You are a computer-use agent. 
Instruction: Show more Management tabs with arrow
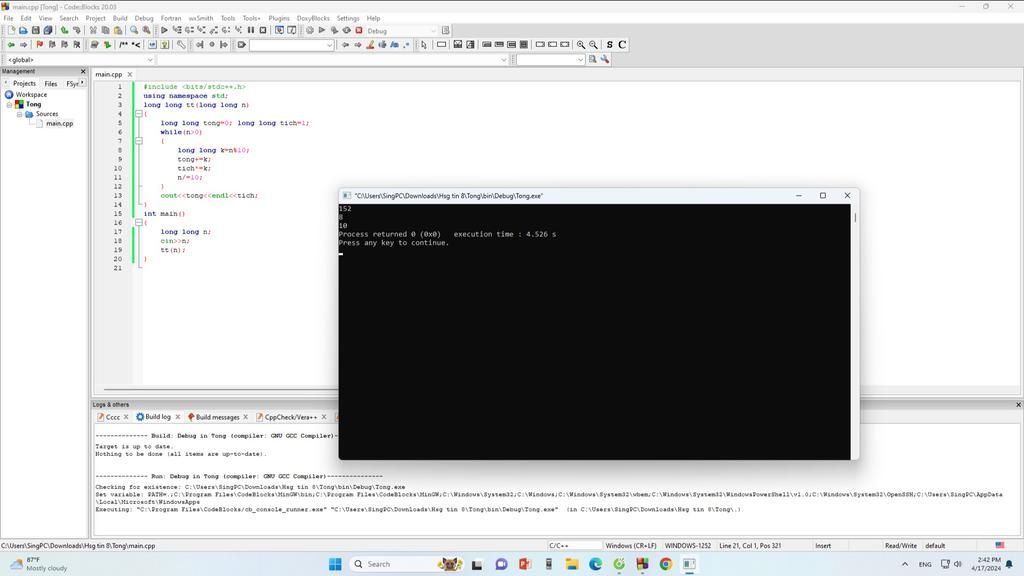82,82
